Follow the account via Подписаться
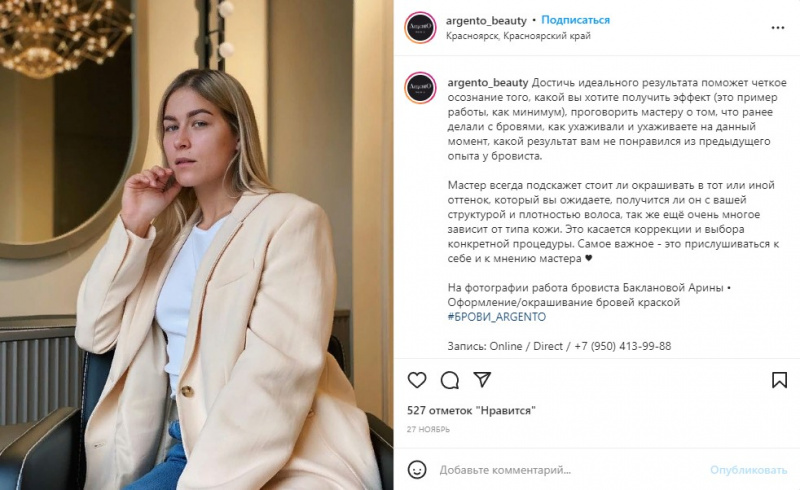The height and width of the screenshot is (490, 800). [x=576, y=20]
